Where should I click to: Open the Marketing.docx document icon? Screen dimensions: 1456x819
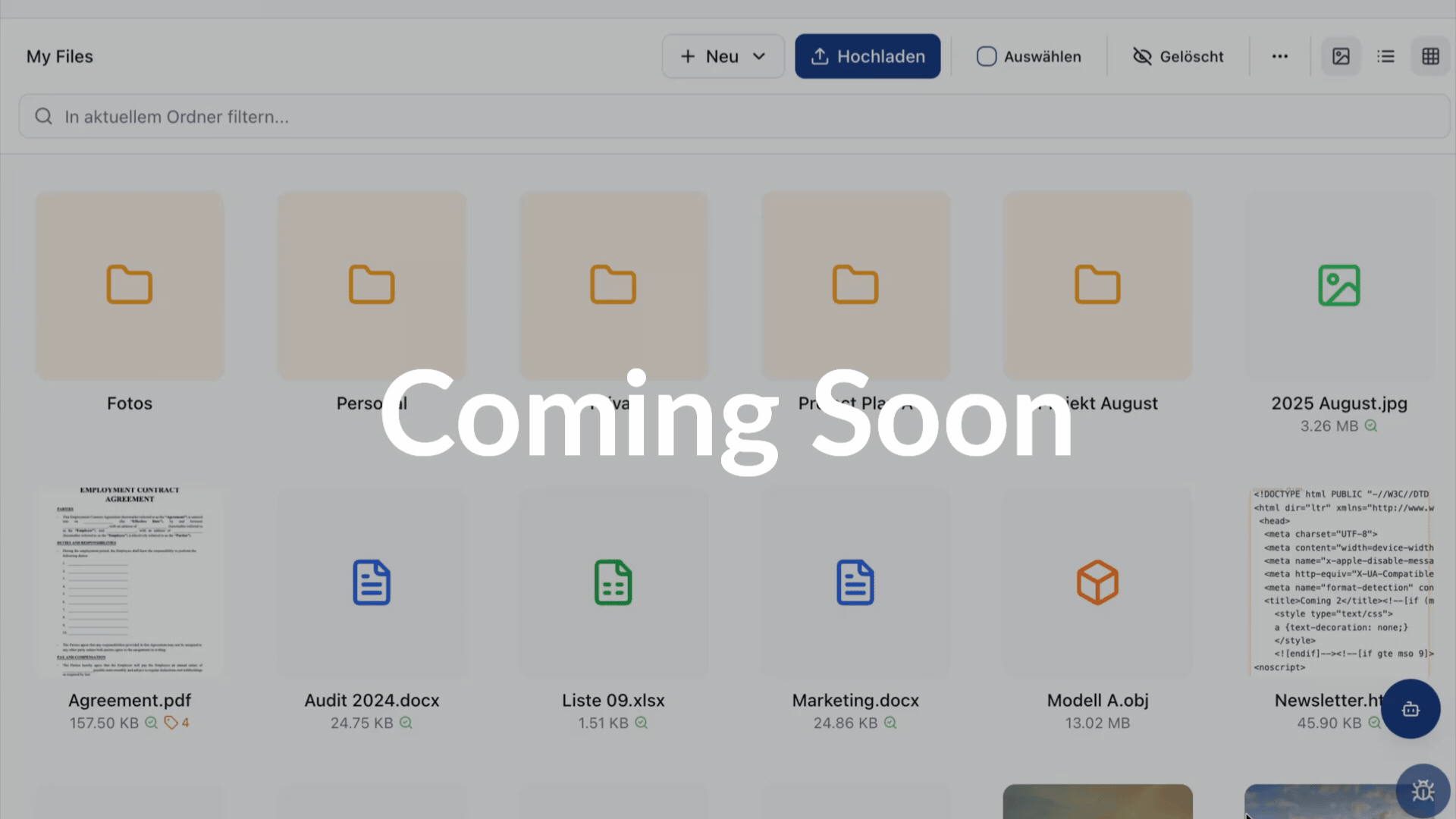pos(855,582)
